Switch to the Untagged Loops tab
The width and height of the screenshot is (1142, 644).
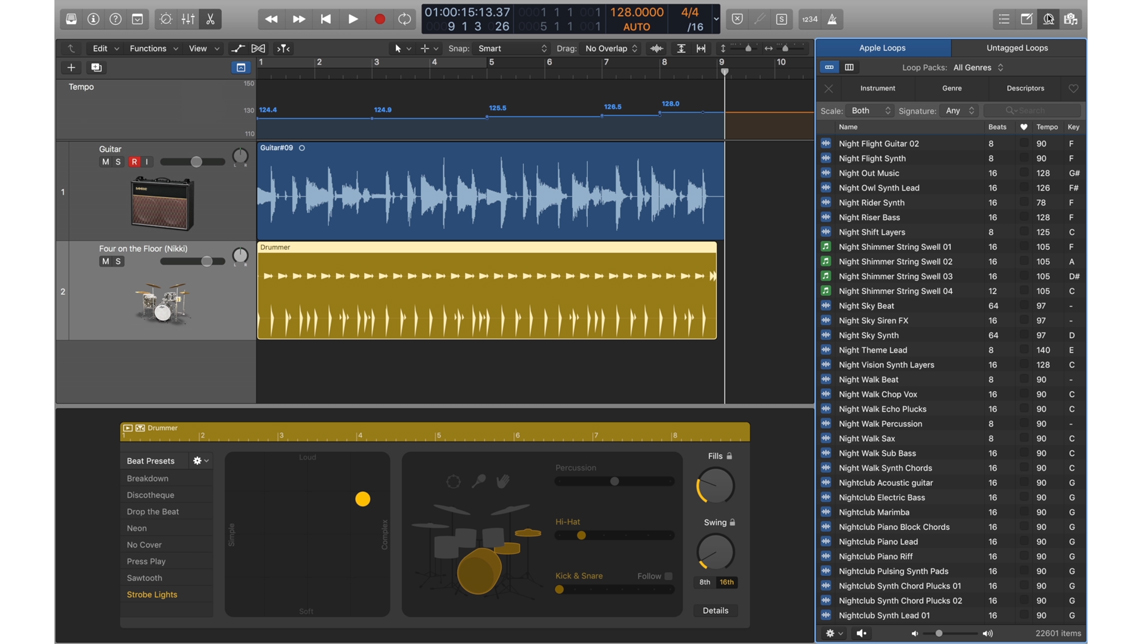(x=1017, y=48)
